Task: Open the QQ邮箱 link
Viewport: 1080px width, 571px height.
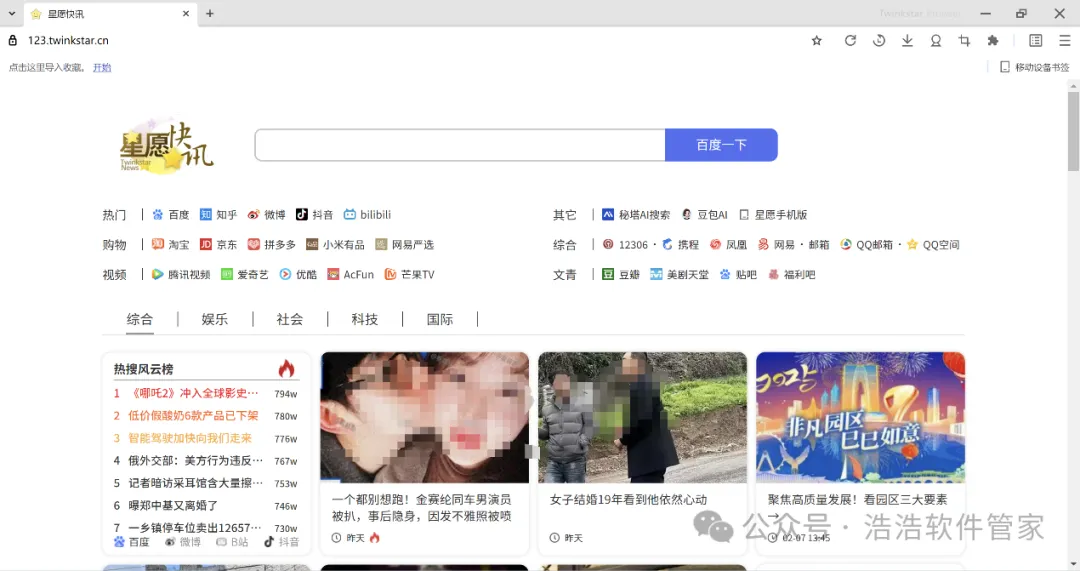Action: [866, 245]
